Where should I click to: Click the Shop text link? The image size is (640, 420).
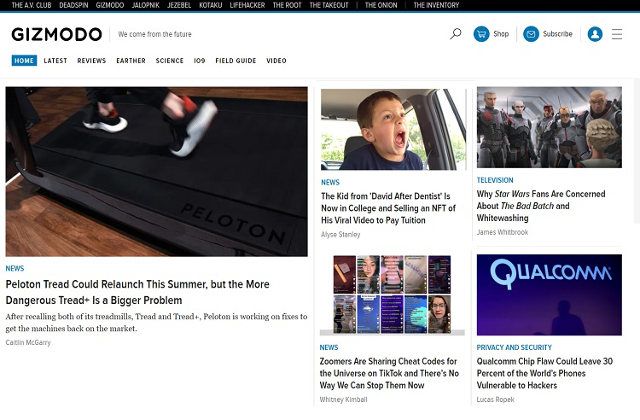tap(501, 34)
